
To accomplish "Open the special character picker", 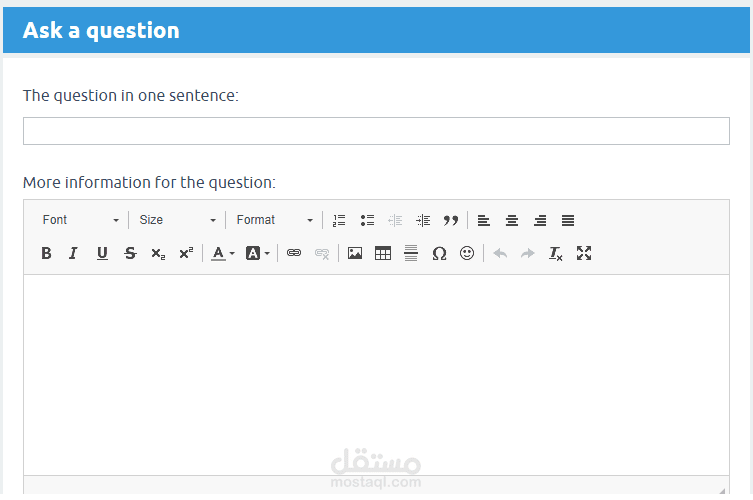I will pos(439,253).
